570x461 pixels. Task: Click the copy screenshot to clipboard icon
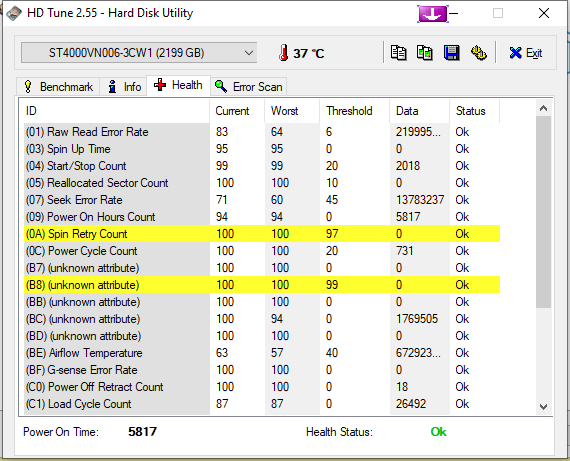425,53
